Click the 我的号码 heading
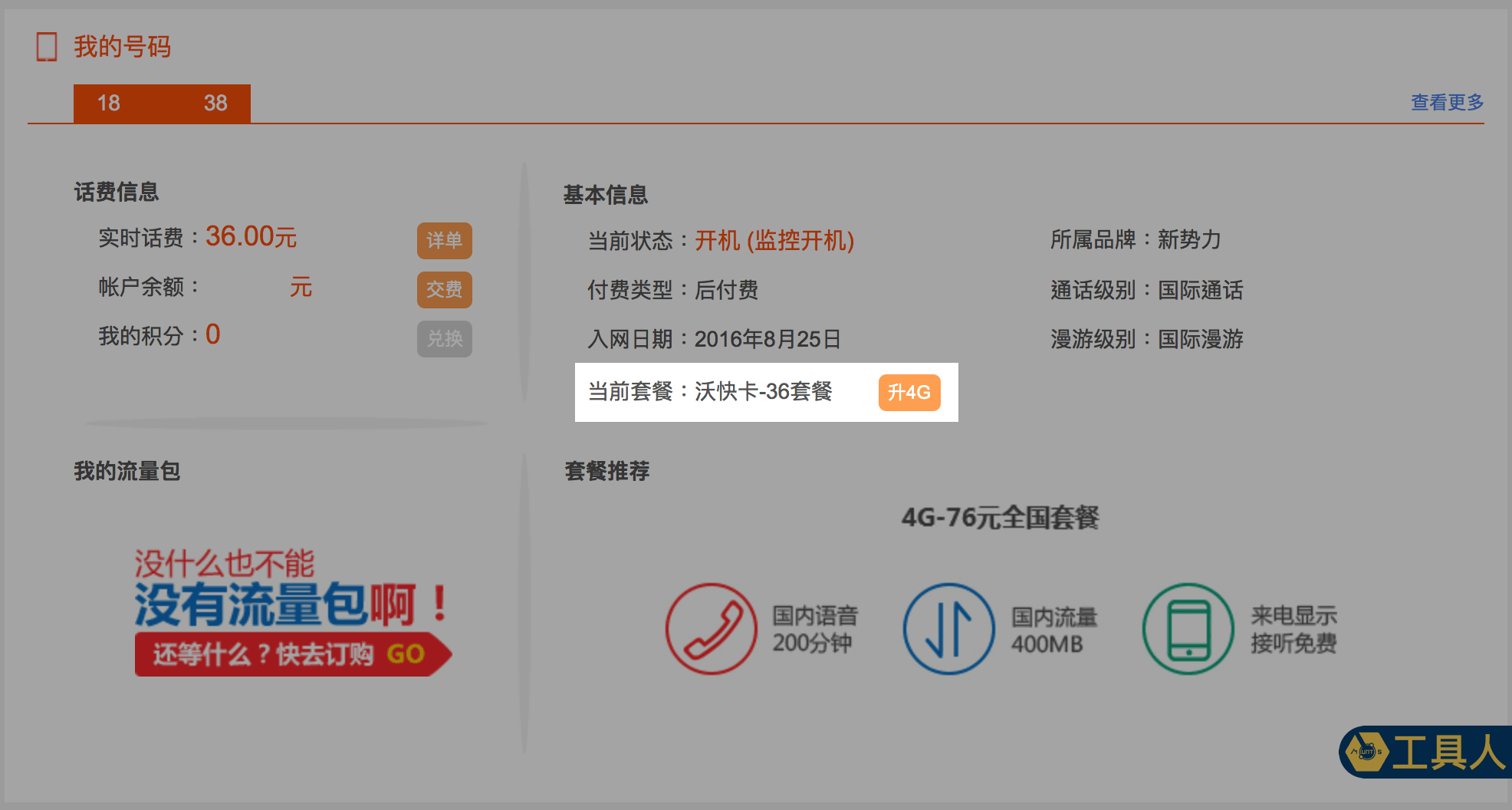The width and height of the screenshot is (1512, 810). (x=123, y=47)
